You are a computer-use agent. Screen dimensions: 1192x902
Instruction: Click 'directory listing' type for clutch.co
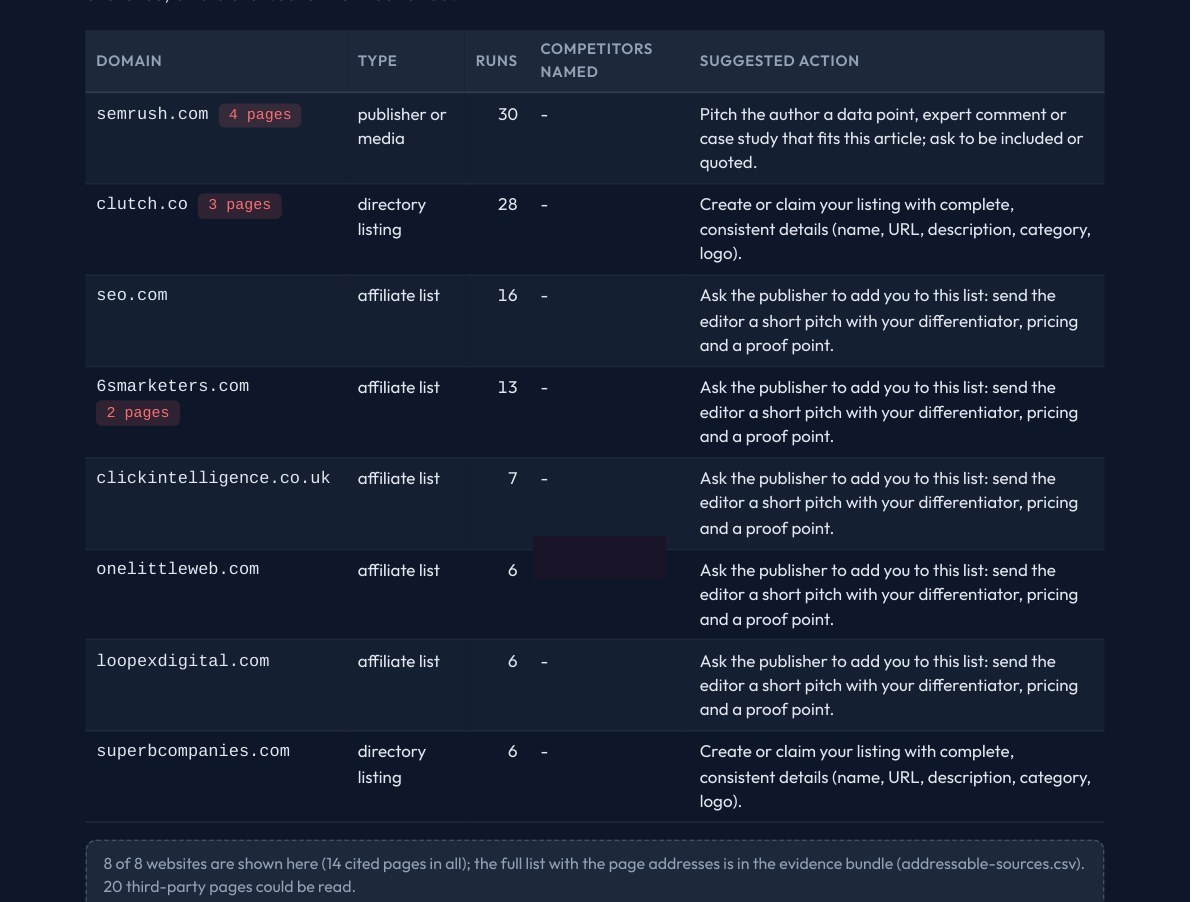click(x=392, y=217)
